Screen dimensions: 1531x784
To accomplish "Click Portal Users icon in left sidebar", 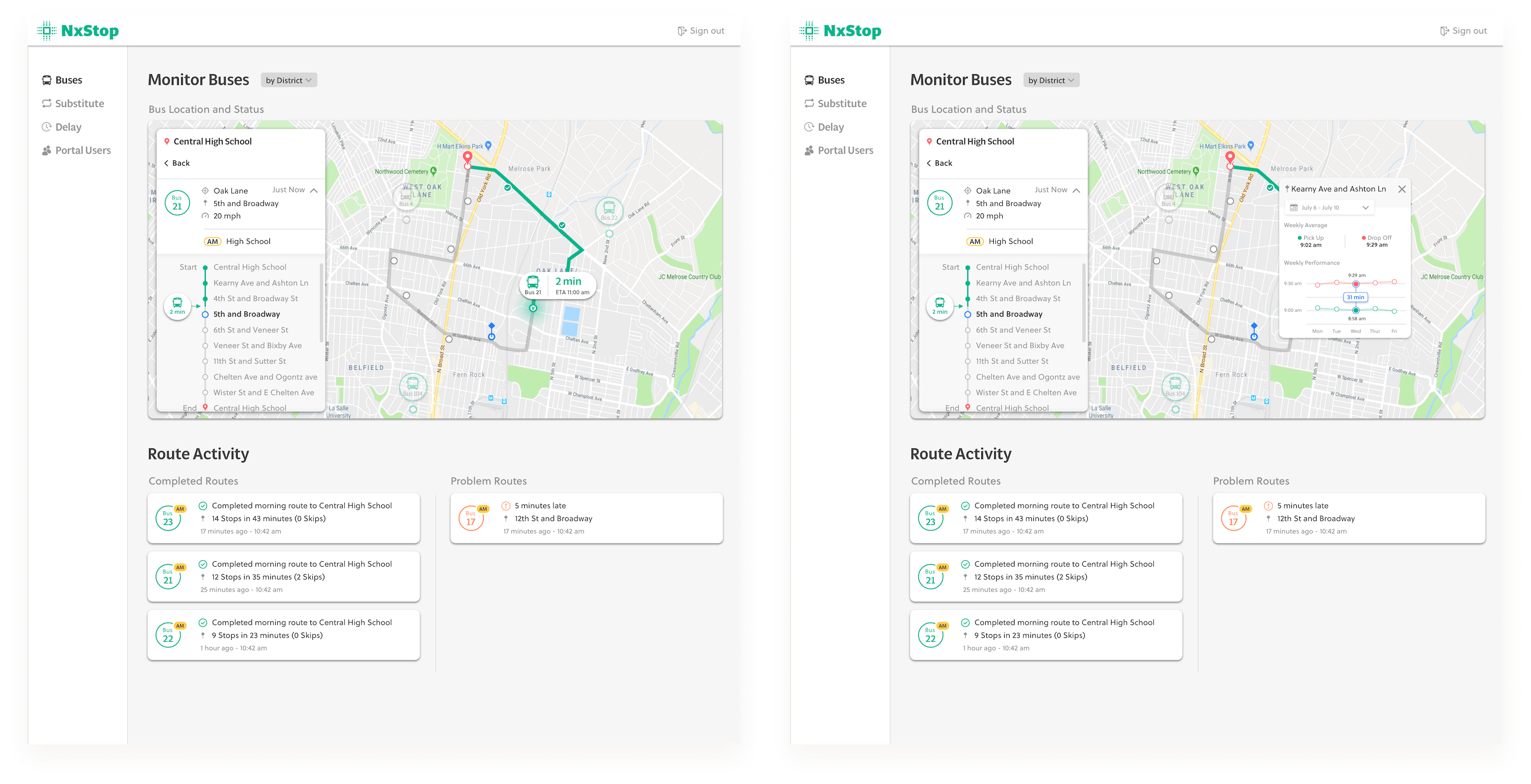I will (x=47, y=151).
